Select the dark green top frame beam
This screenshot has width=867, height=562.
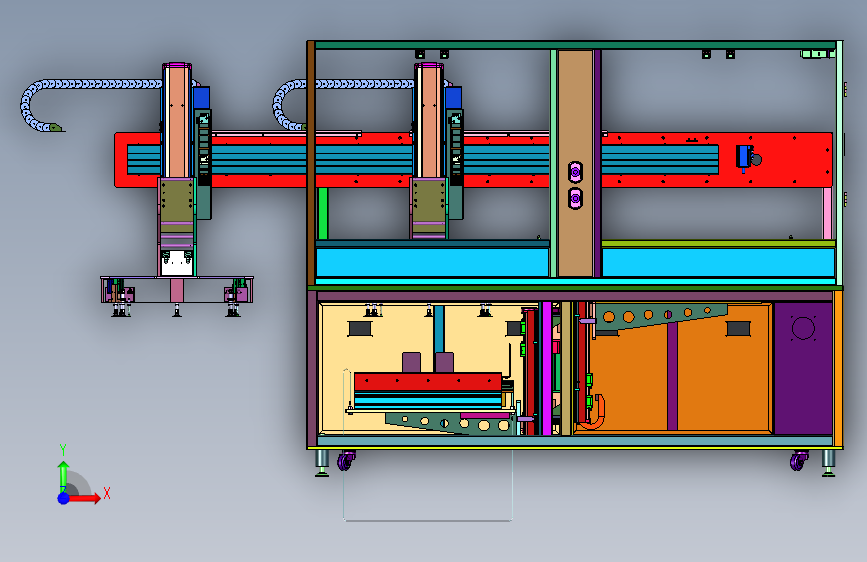[x=575, y=45]
